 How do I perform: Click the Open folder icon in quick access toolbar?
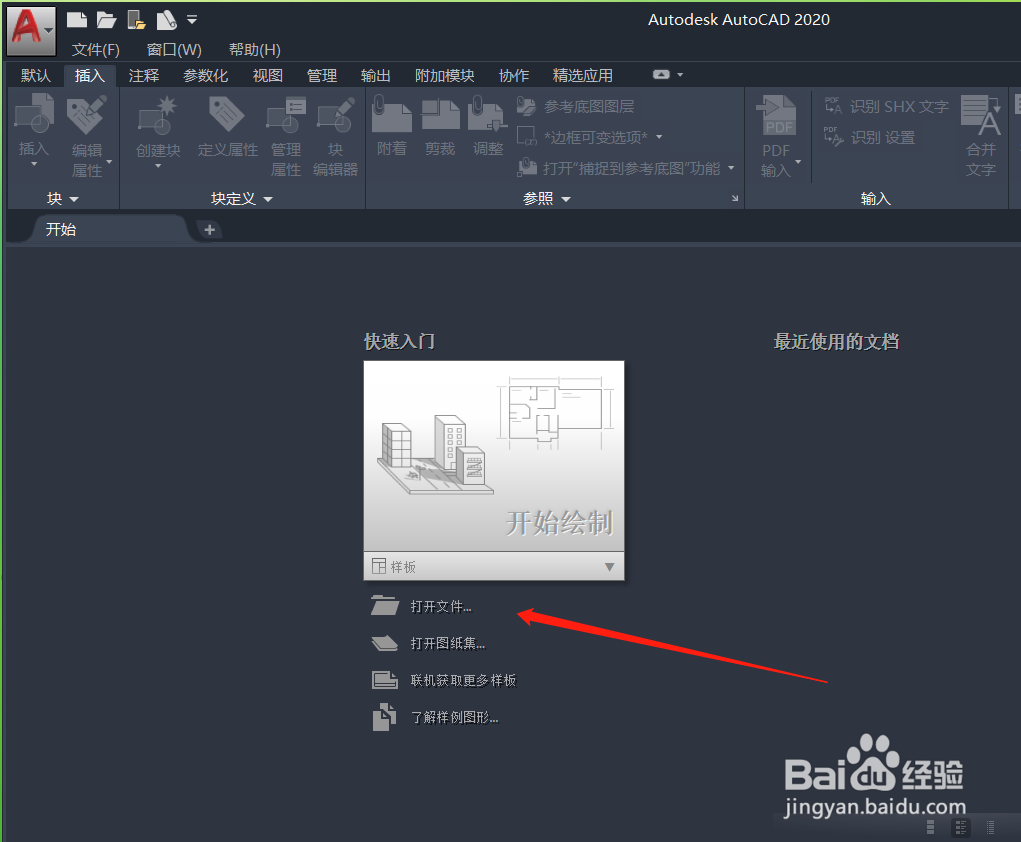point(106,20)
